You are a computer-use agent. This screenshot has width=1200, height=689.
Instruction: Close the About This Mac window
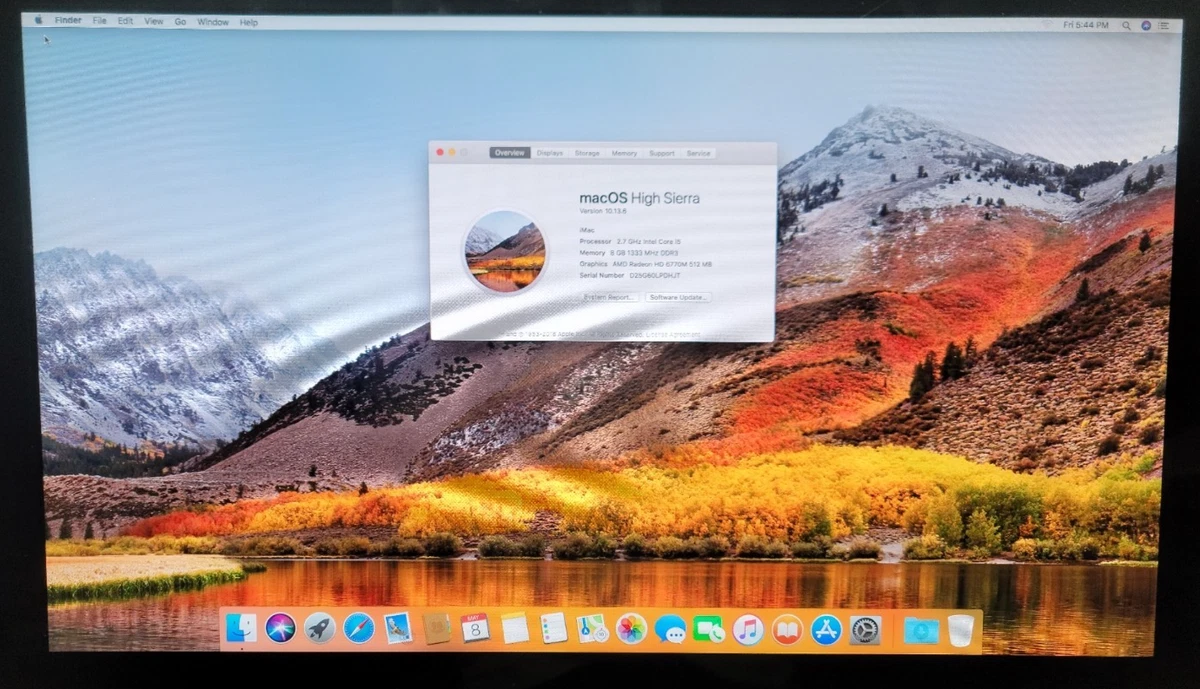click(440, 152)
